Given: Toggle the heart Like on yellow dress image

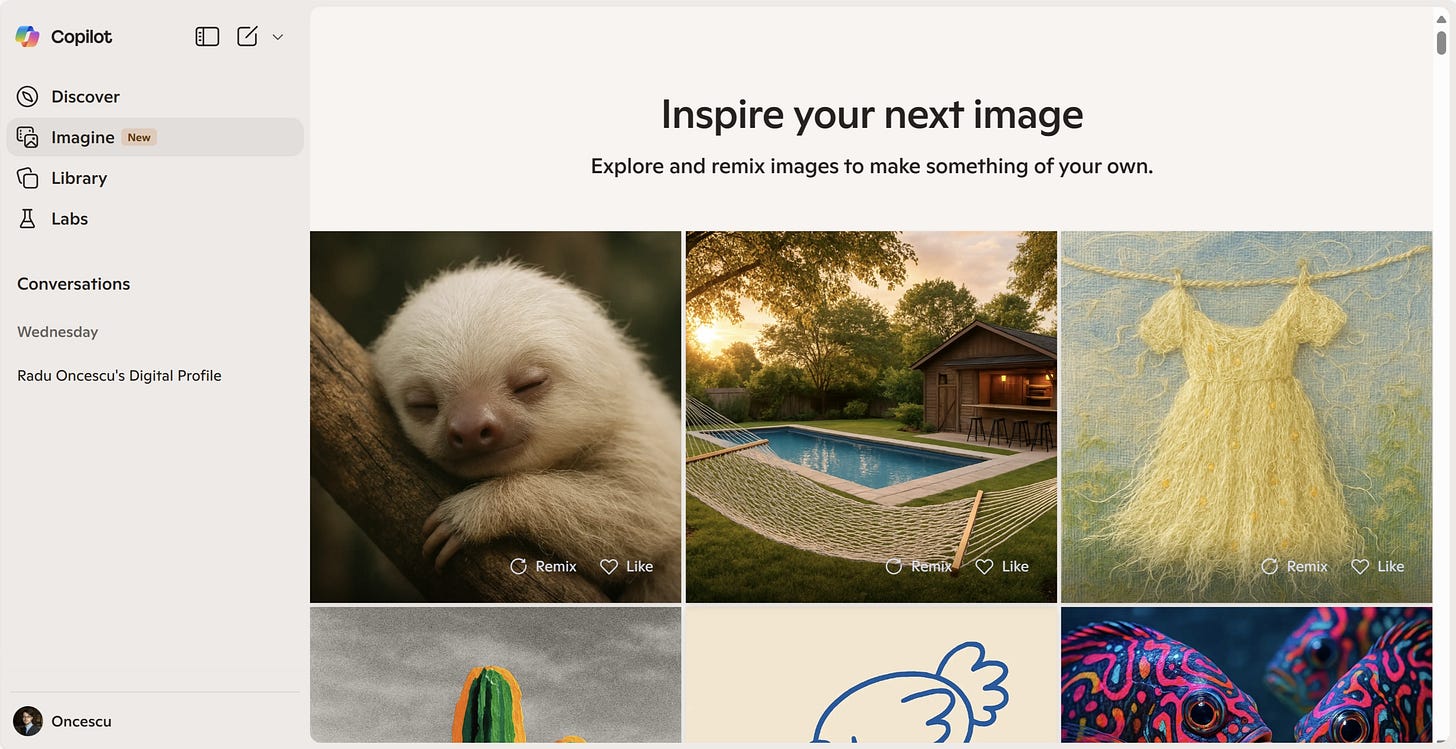Looking at the screenshot, I should point(1360,566).
